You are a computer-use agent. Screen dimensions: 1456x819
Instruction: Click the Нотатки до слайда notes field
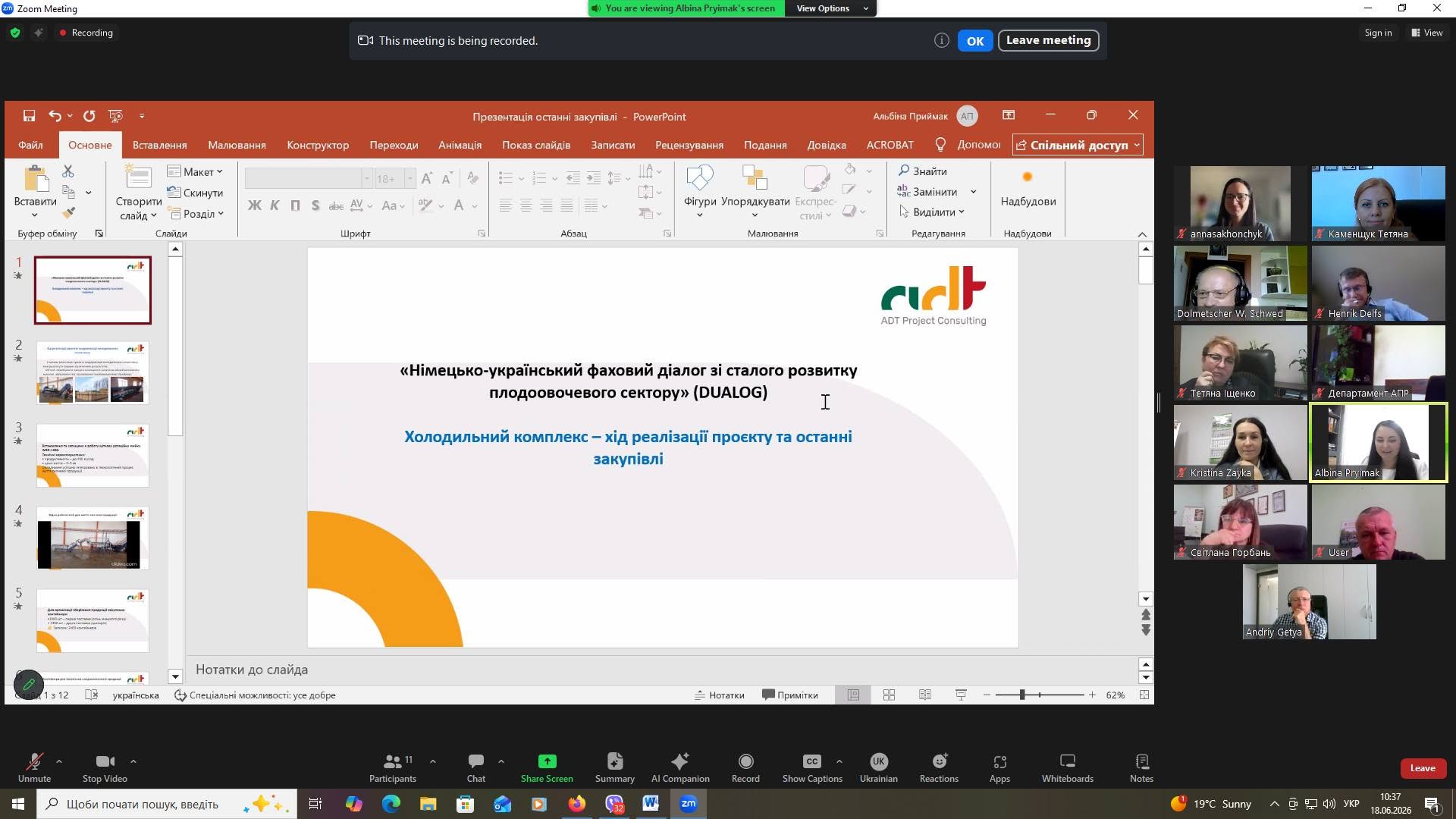(661, 670)
